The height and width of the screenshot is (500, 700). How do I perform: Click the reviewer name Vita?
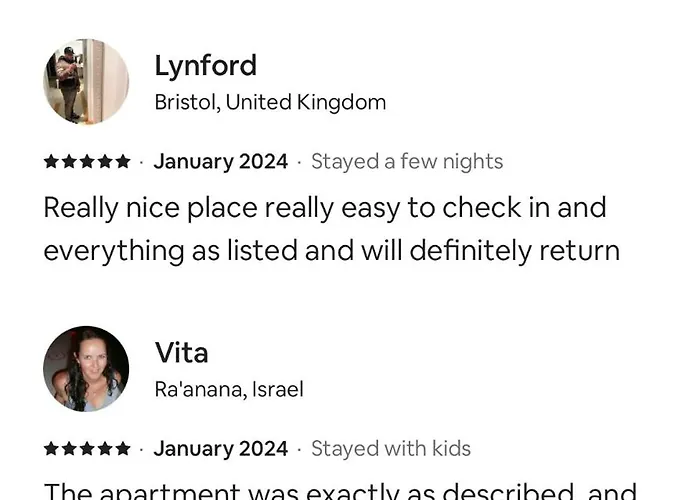181,353
